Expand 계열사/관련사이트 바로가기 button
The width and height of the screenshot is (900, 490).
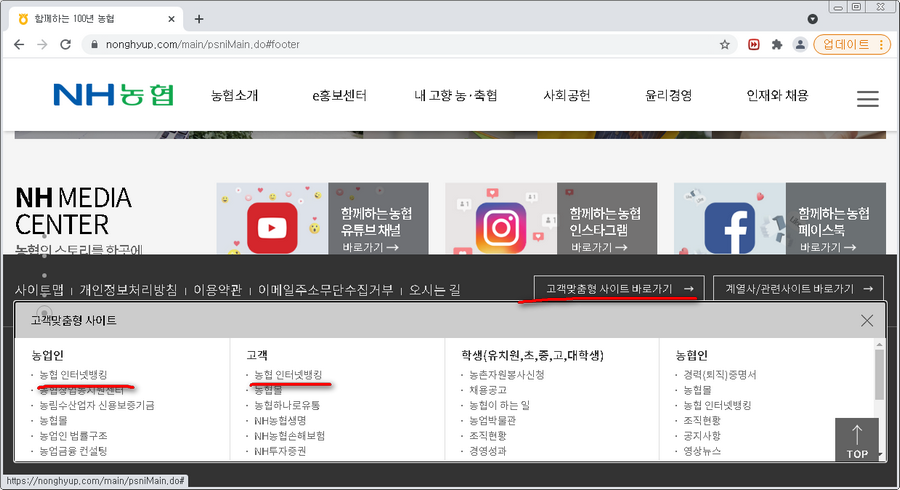pos(800,289)
